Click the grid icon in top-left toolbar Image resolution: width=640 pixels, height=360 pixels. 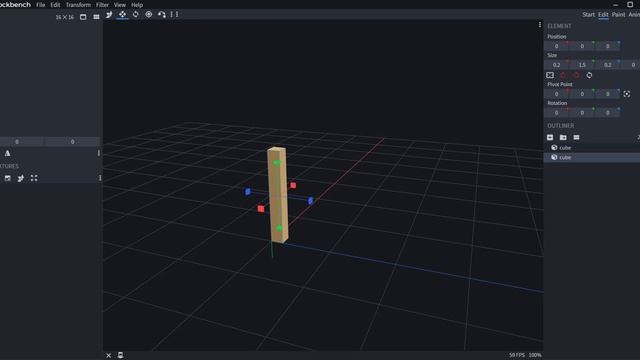click(96, 17)
